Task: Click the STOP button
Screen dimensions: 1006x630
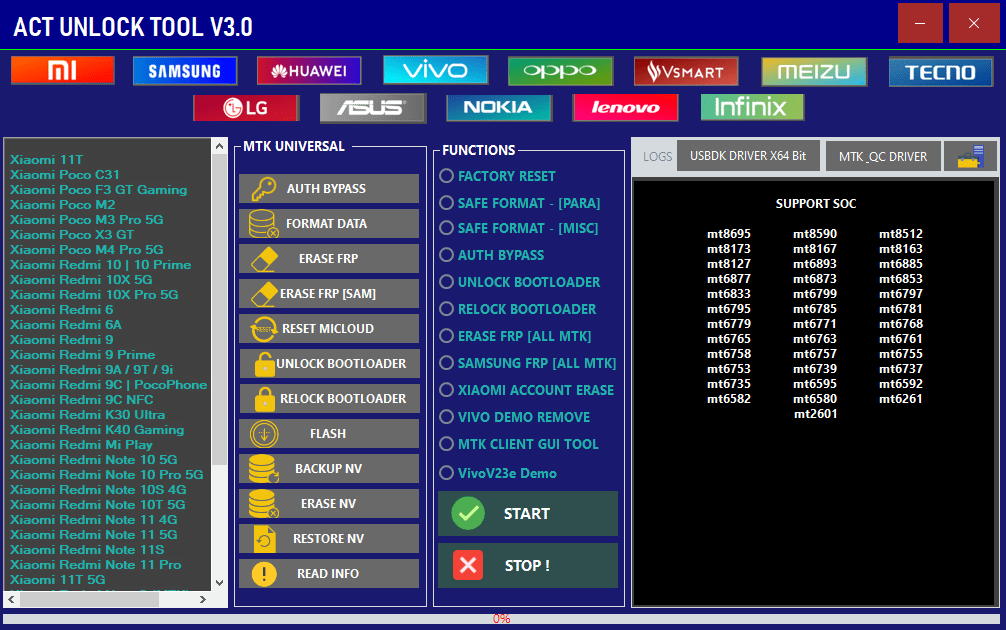Action: [x=527, y=565]
